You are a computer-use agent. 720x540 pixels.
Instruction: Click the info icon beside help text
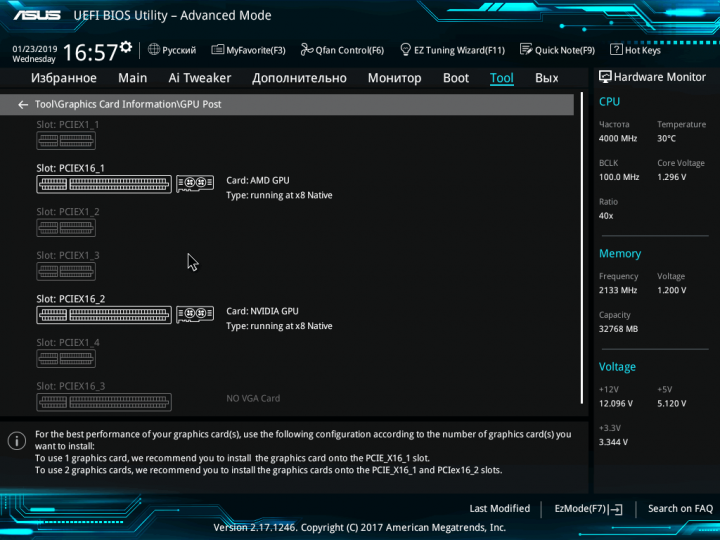pos(17,441)
